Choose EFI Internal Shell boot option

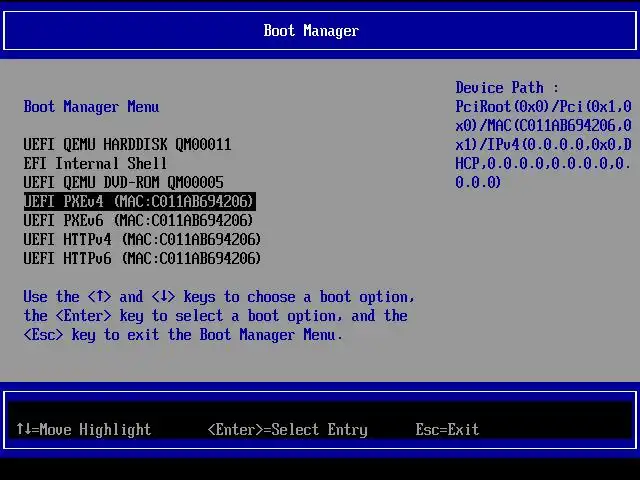[x=95, y=164]
